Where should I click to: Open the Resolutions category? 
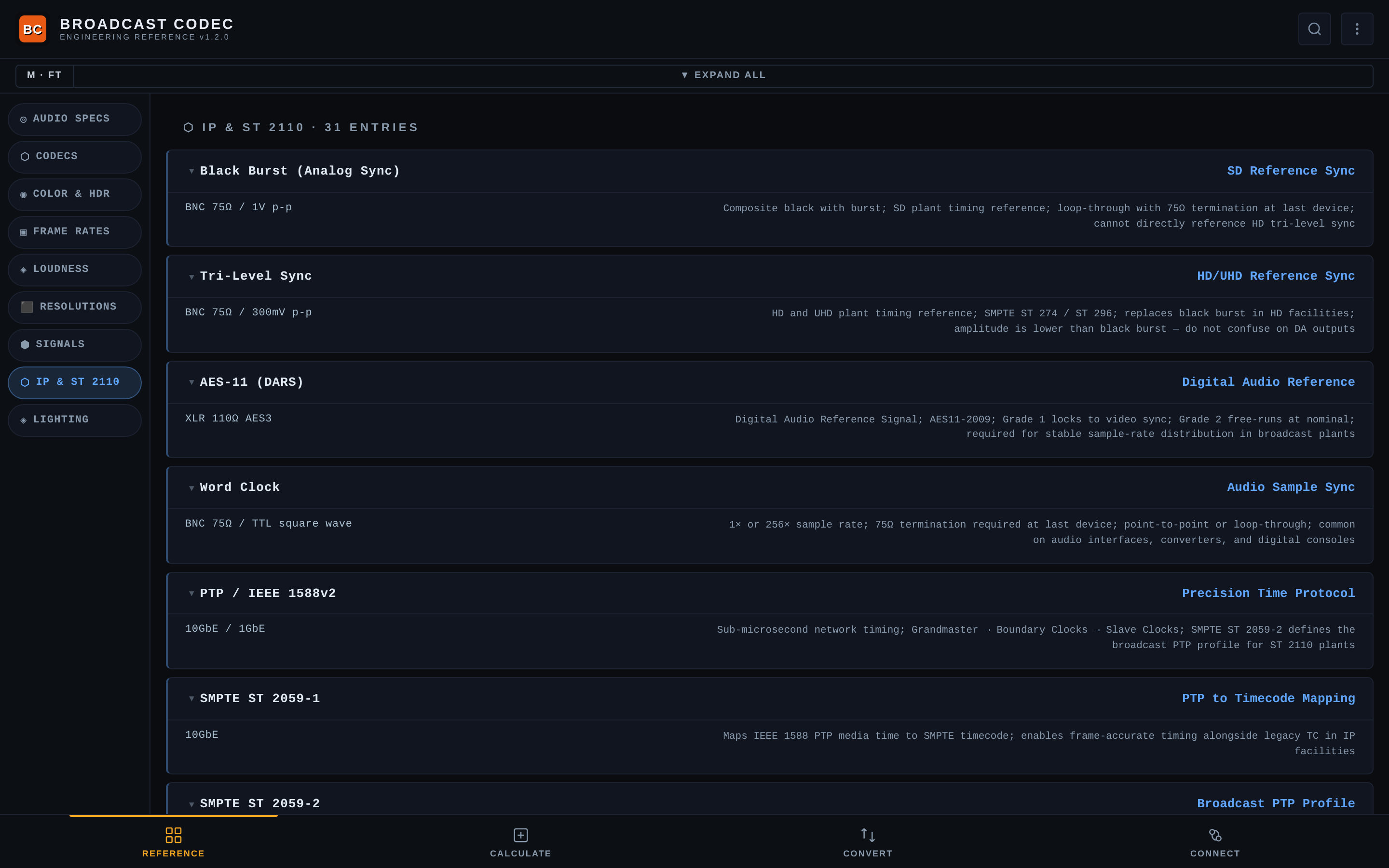(x=75, y=307)
